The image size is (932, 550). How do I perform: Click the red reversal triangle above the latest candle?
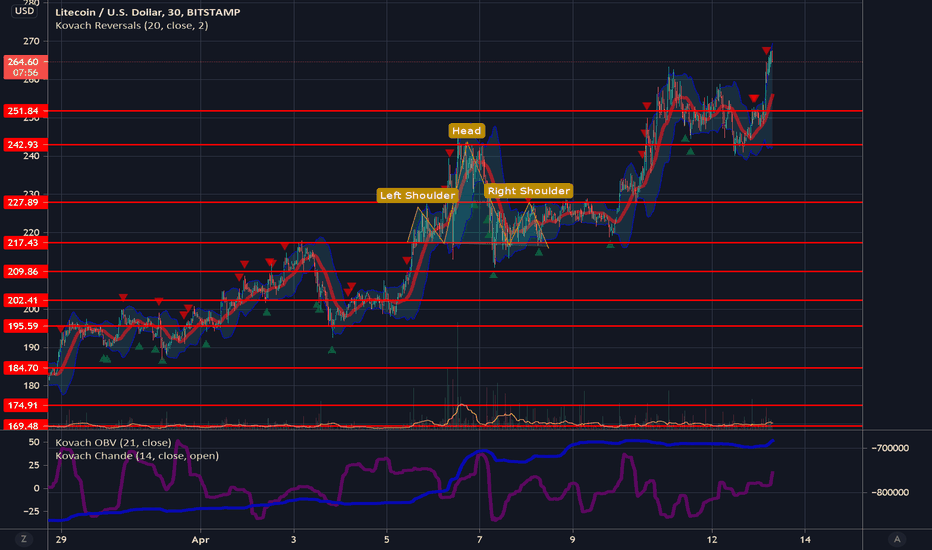(766, 51)
